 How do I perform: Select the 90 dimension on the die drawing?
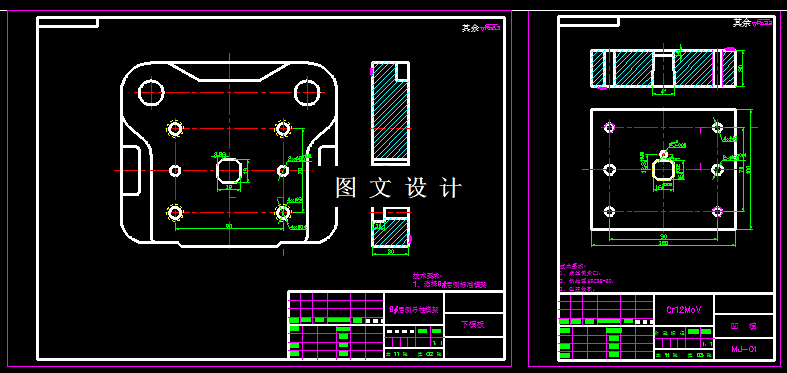(664, 236)
